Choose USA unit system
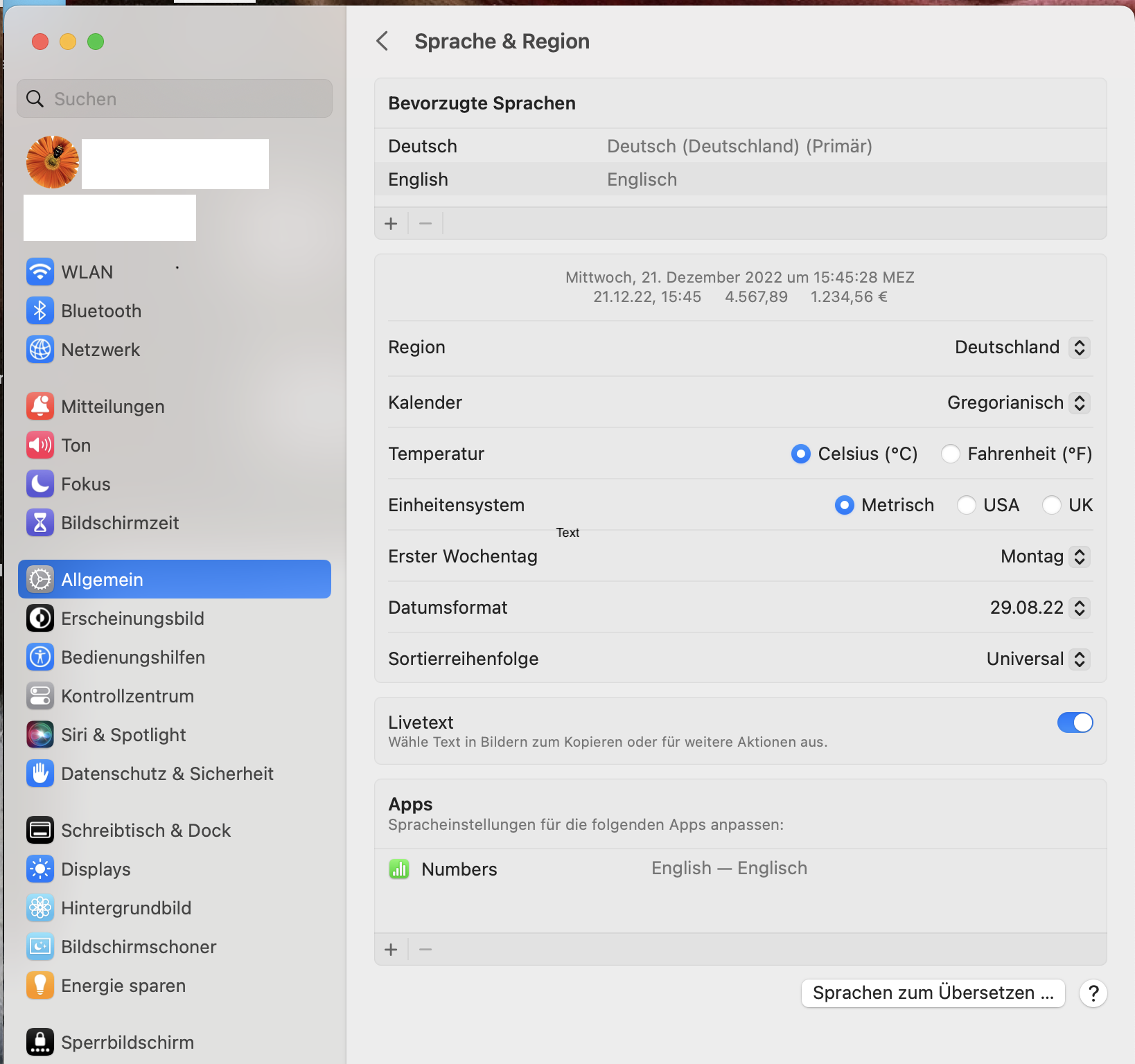This screenshot has height=1064, width=1135. [966, 505]
